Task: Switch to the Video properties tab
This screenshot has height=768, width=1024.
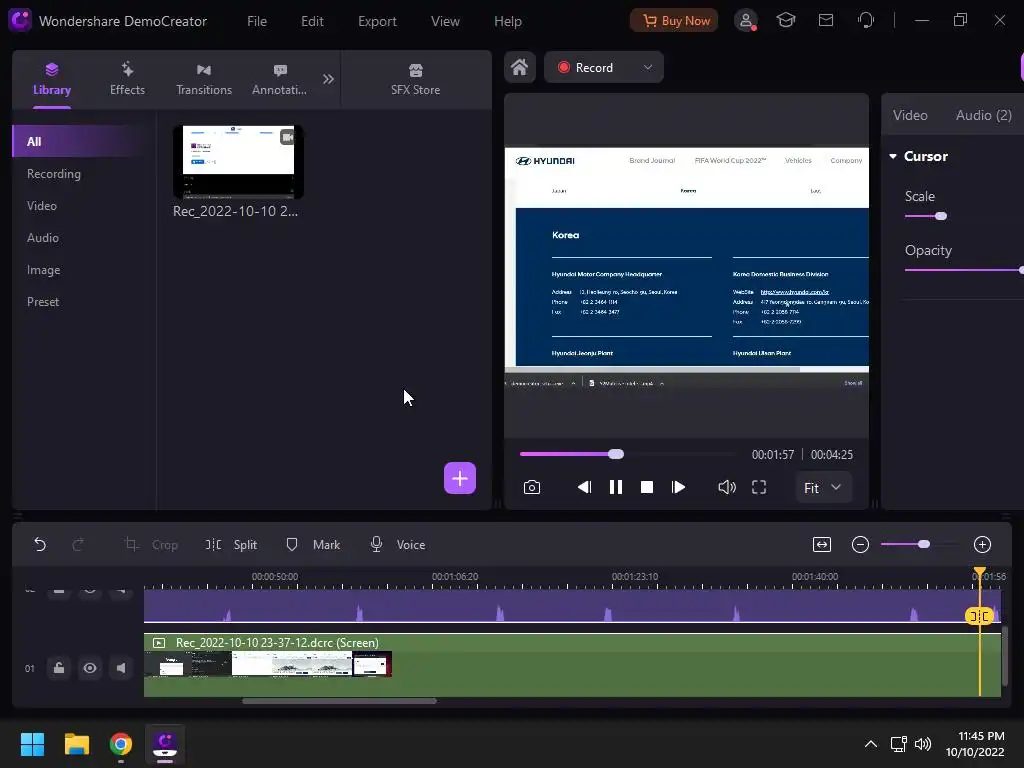Action: coord(910,115)
